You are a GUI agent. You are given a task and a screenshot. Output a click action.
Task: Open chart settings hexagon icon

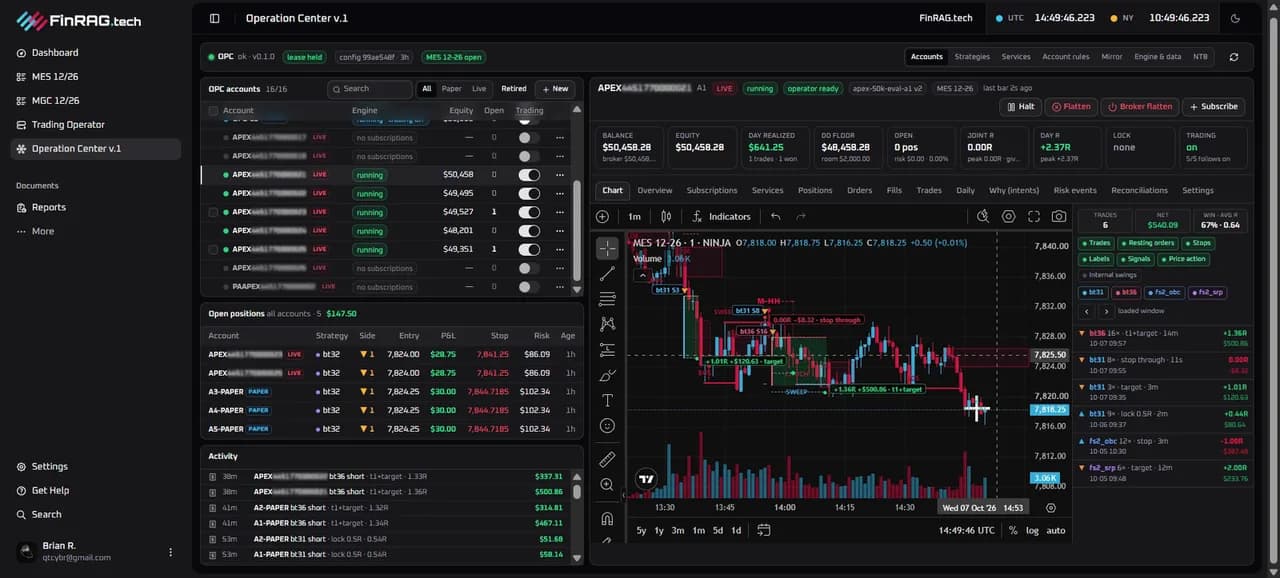1008,216
